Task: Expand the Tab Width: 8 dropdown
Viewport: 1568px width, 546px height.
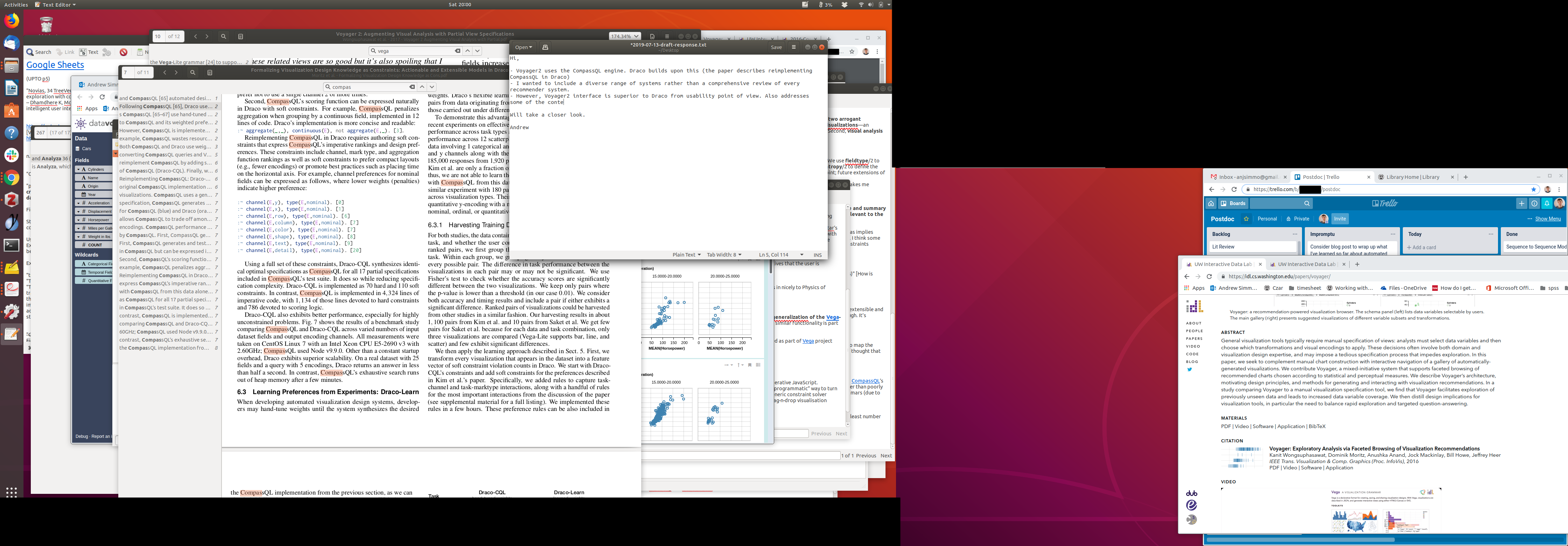Action: [724, 255]
